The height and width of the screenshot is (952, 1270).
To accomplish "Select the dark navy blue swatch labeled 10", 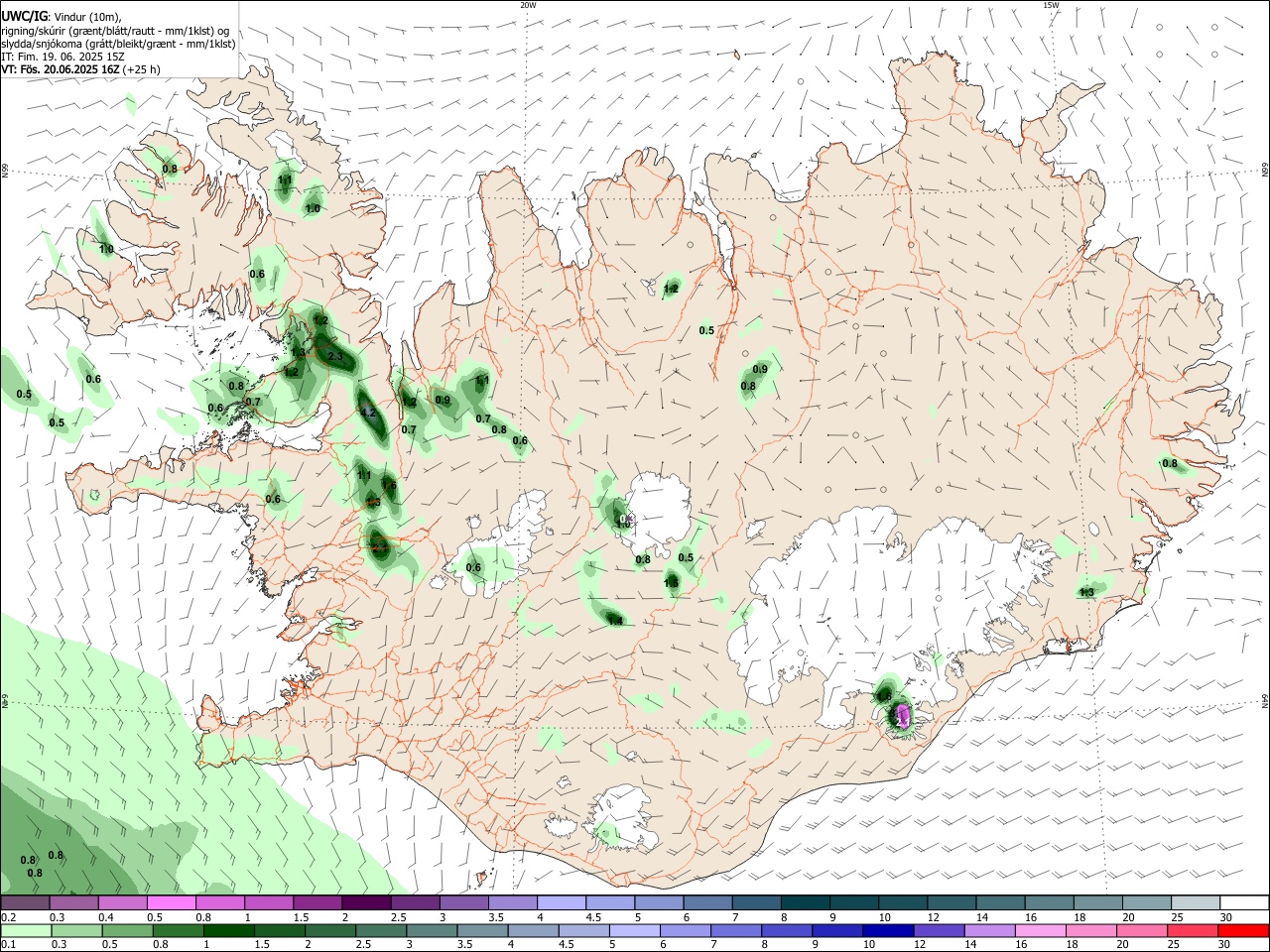I will [886, 930].
